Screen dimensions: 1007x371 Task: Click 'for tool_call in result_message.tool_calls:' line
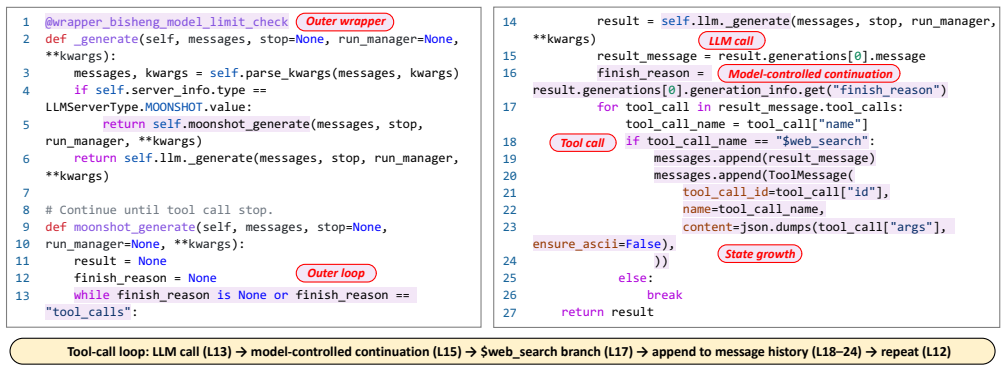(749, 107)
